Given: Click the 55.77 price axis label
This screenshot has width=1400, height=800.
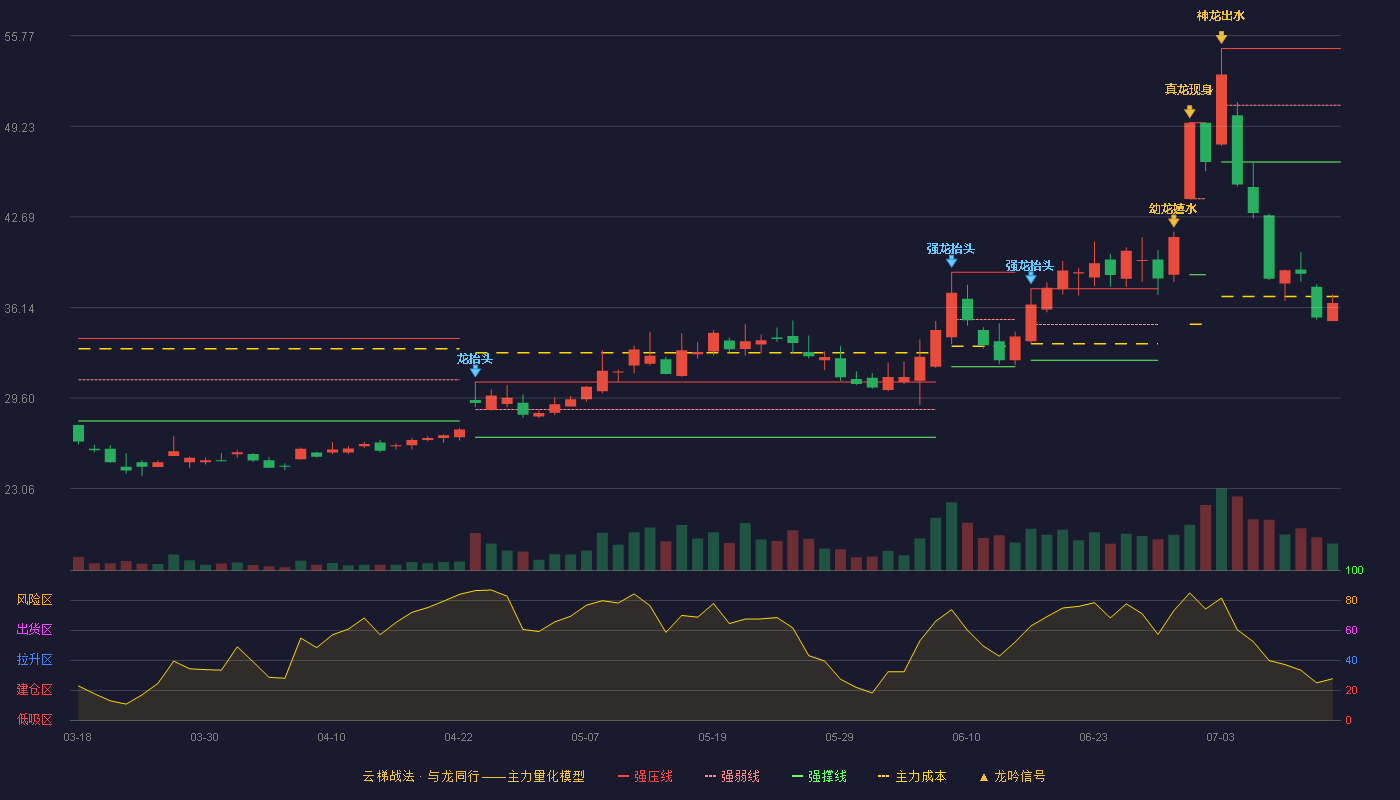Looking at the screenshot, I should tap(19, 36).
